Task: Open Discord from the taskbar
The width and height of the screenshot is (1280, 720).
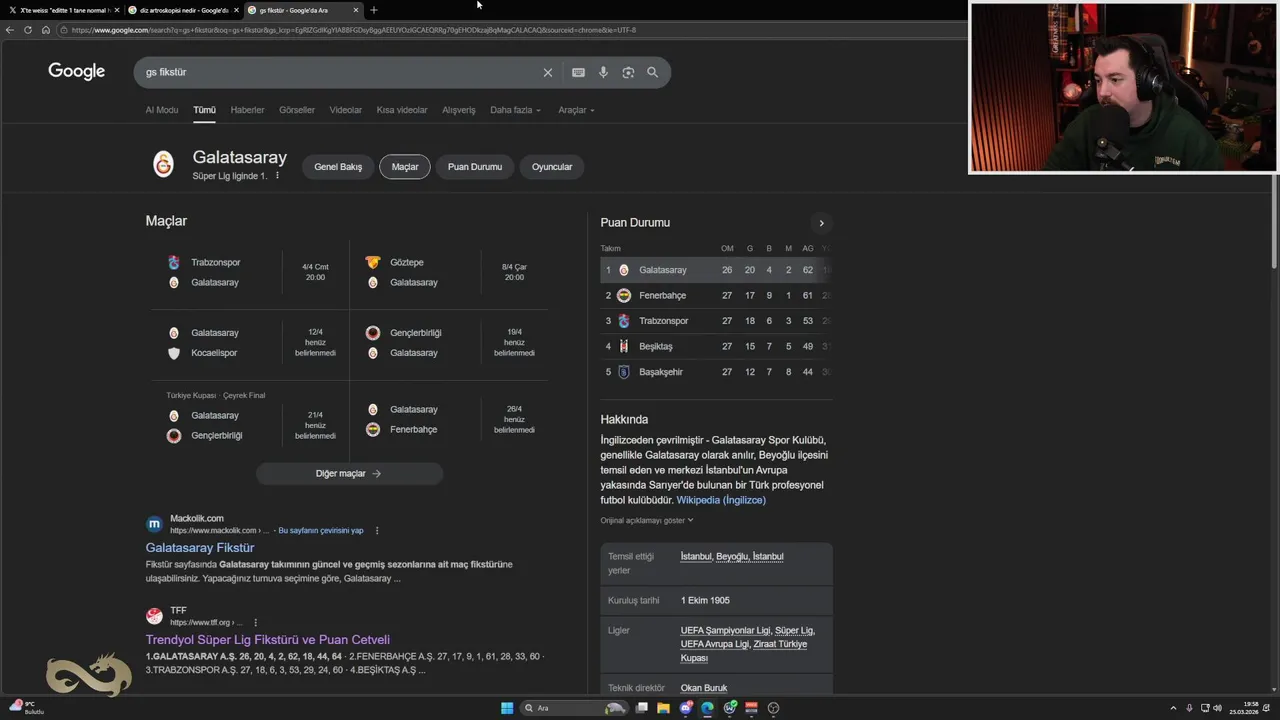Action: coord(685,708)
